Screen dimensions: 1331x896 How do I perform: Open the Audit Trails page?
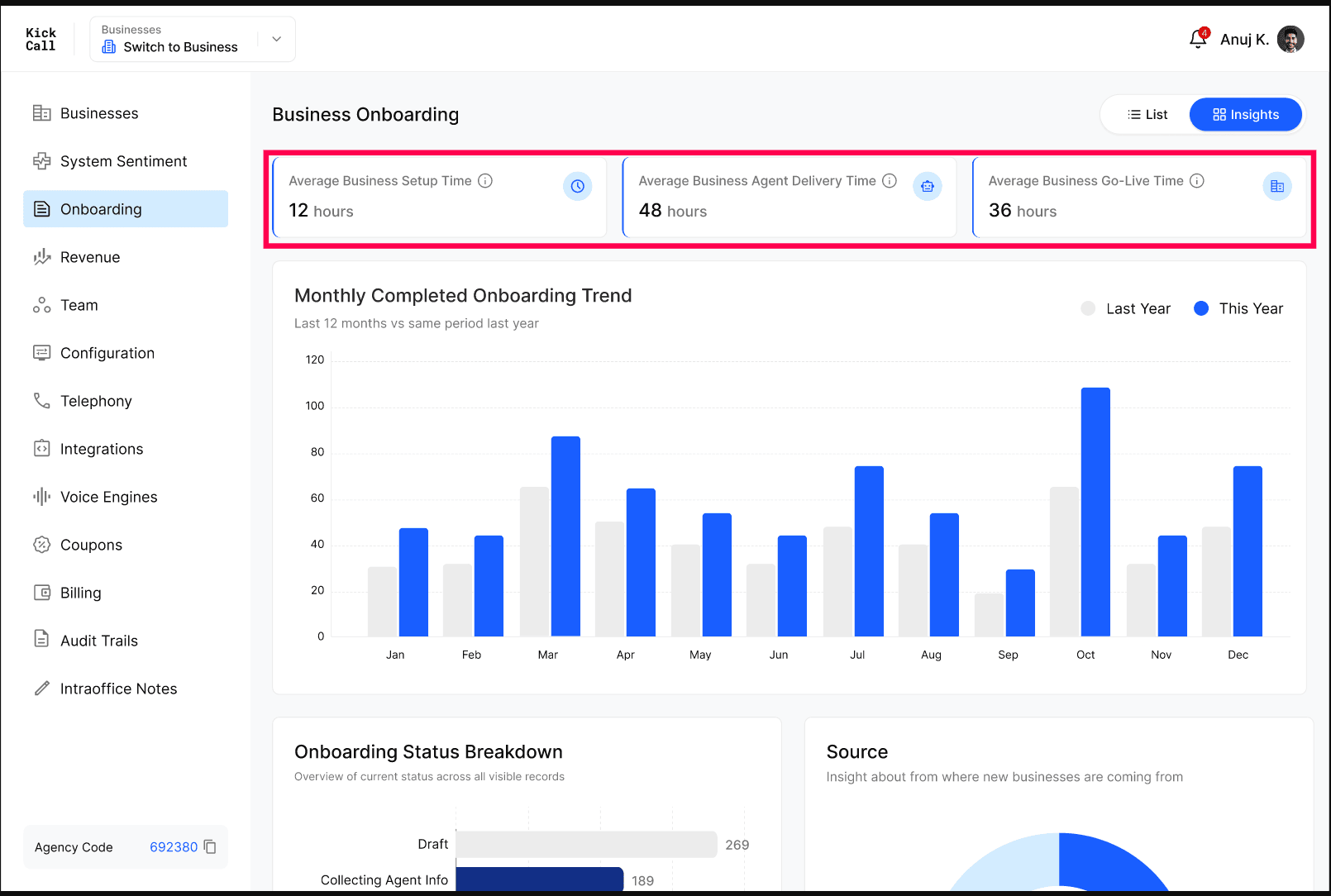coord(126,641)
